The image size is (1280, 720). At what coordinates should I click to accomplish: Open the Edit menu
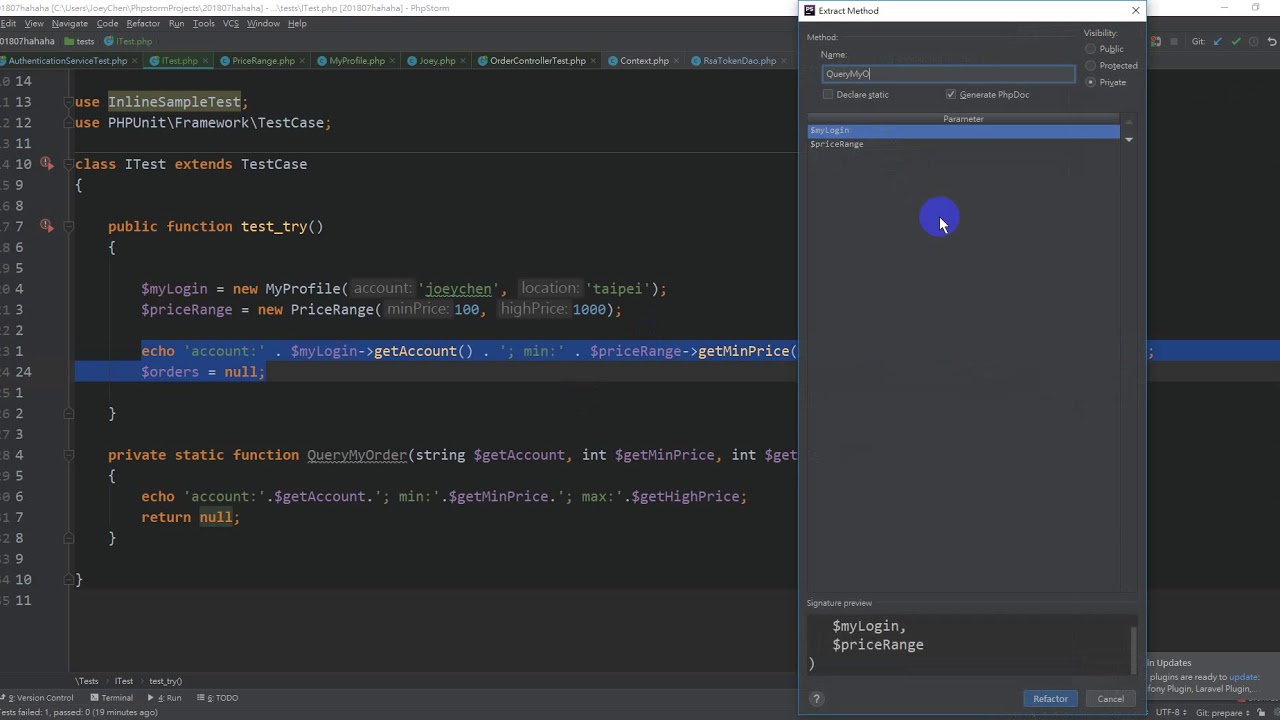(8, 23)
